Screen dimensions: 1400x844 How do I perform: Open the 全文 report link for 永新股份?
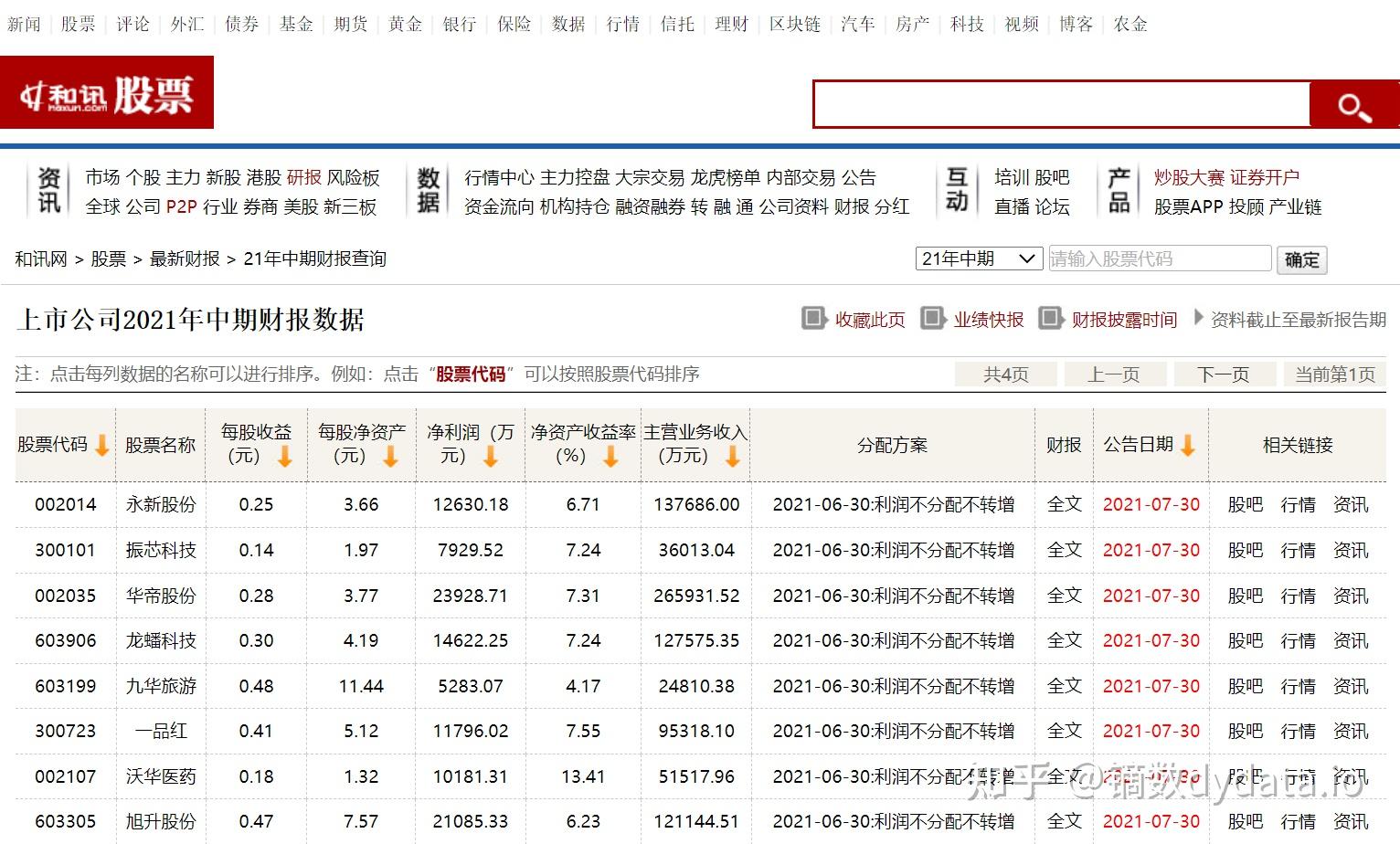[1063, 504]
